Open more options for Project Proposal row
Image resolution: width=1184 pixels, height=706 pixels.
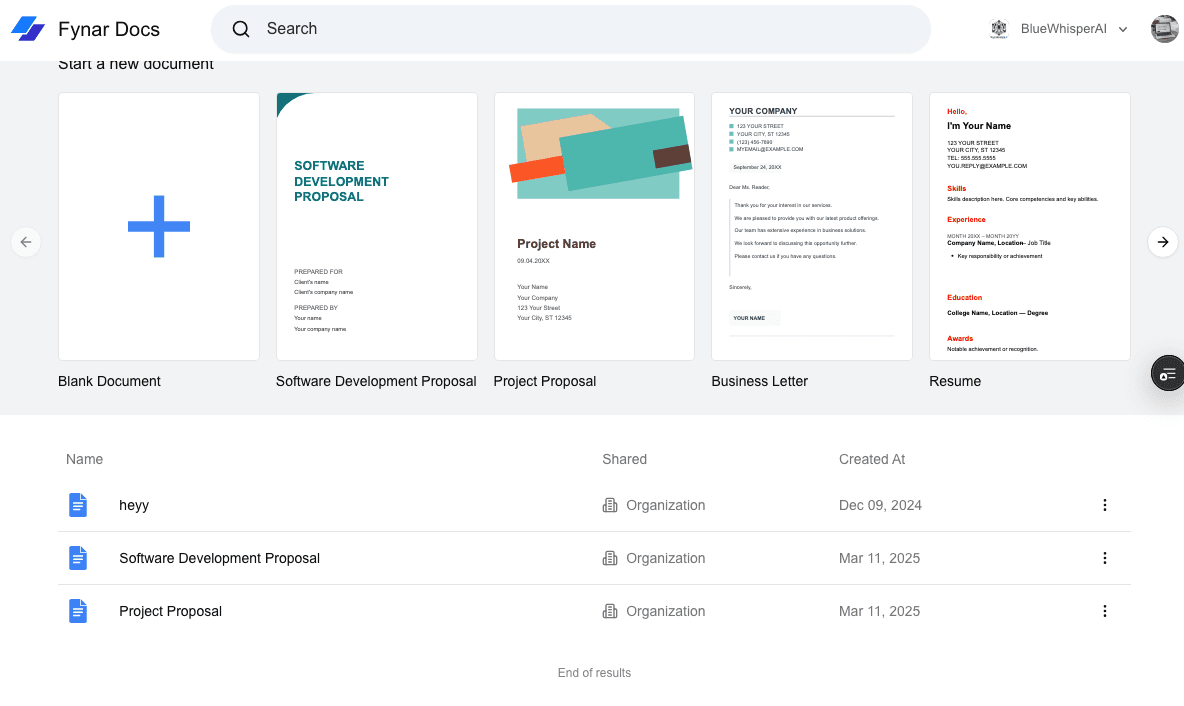coord(1105,611)
